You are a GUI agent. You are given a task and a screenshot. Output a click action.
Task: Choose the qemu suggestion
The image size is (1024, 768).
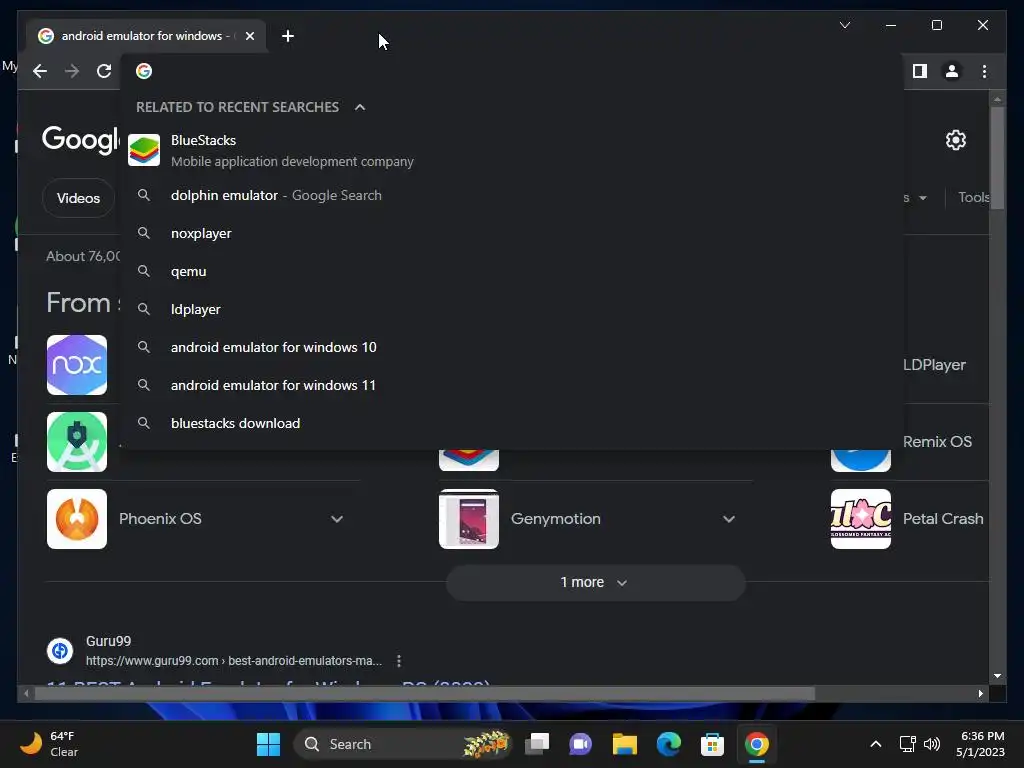pyautogui.click(x=513, y=271)
